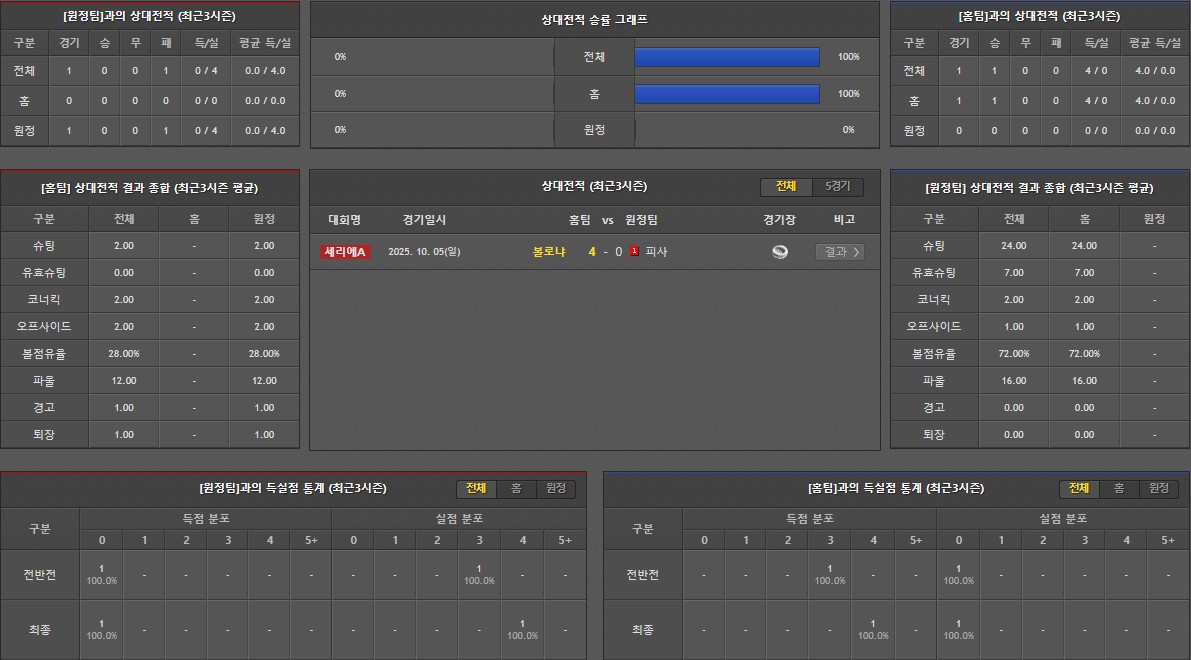Switch to 원정 in [홈팀]과의 득실점 통계
The width and height of the screenshot is (1191, 660).
[1158, 488]
